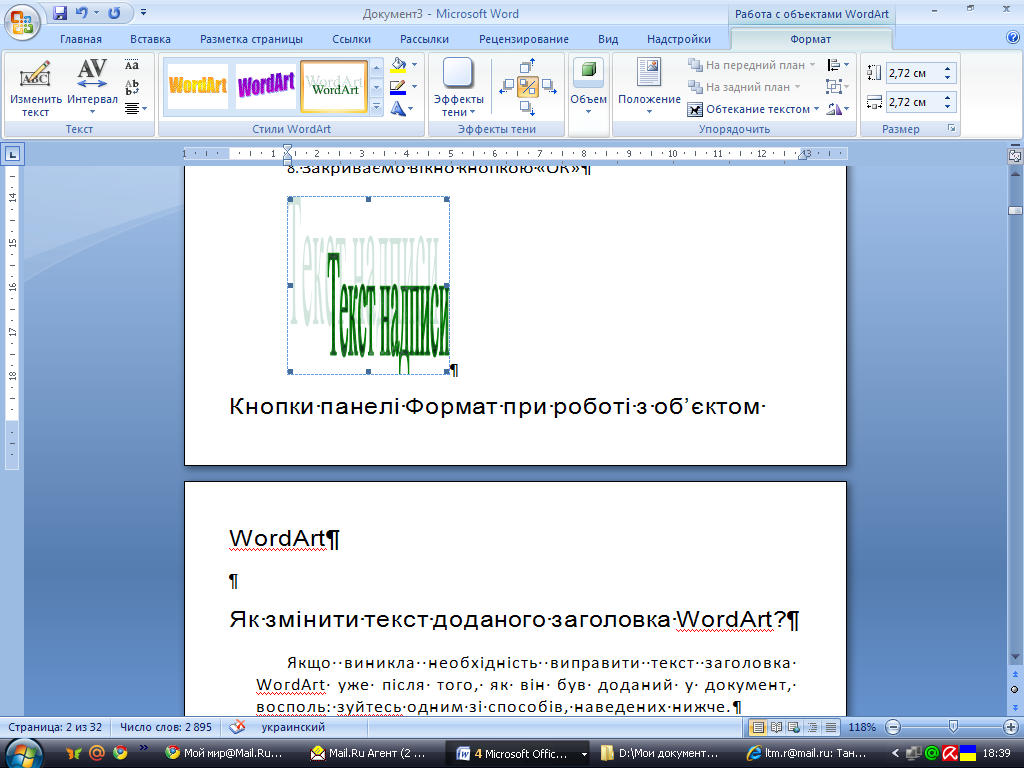Apply the purple slanted WordArt style
This screenshot has height=768, width=1024.
pyautogui.click(x=266, y=86)
